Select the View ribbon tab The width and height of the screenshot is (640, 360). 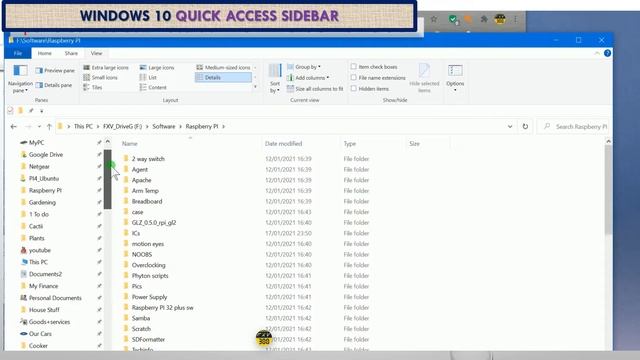pyautogui.click(x=96, y=53)
